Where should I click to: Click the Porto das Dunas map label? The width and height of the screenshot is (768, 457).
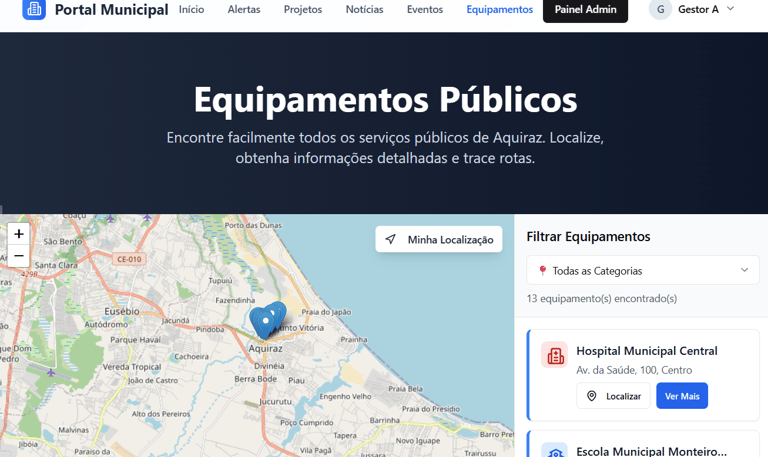point(253,225)
